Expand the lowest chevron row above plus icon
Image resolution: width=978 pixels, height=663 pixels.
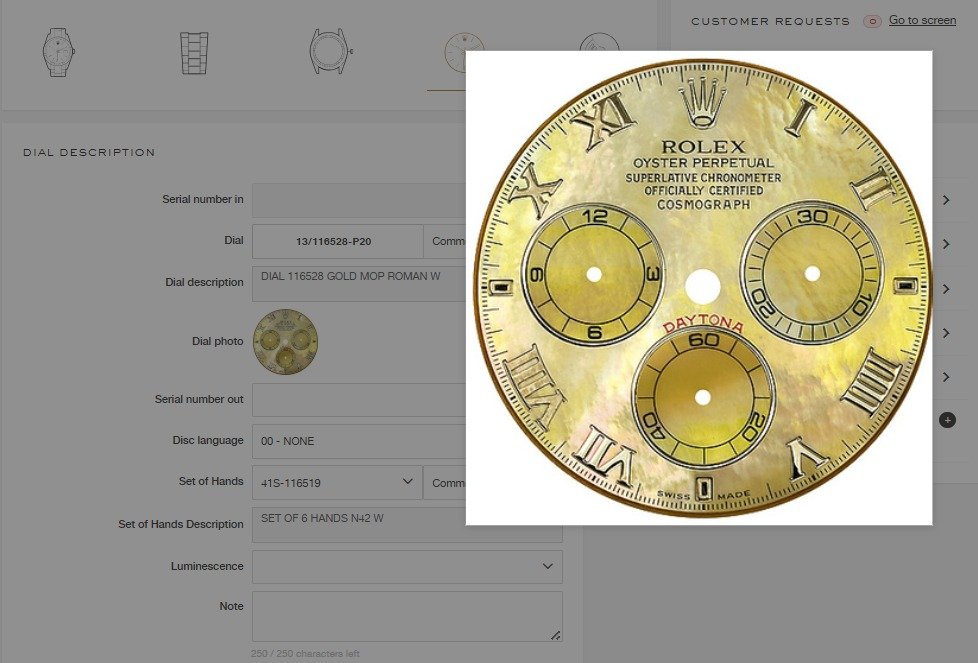click(946, 377)
